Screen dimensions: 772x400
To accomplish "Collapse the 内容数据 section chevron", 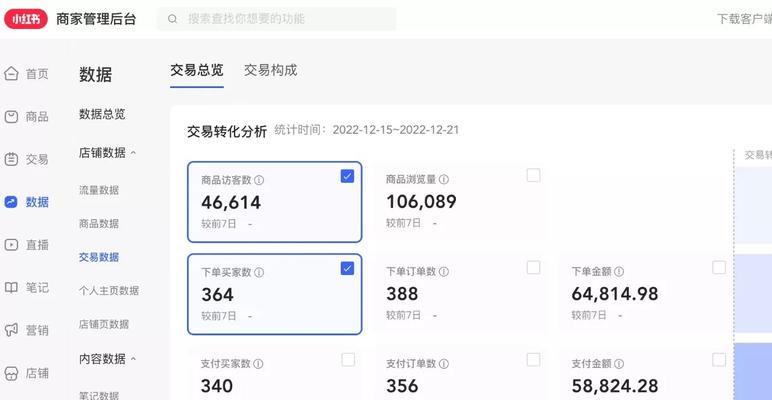I will pos(133,359).
